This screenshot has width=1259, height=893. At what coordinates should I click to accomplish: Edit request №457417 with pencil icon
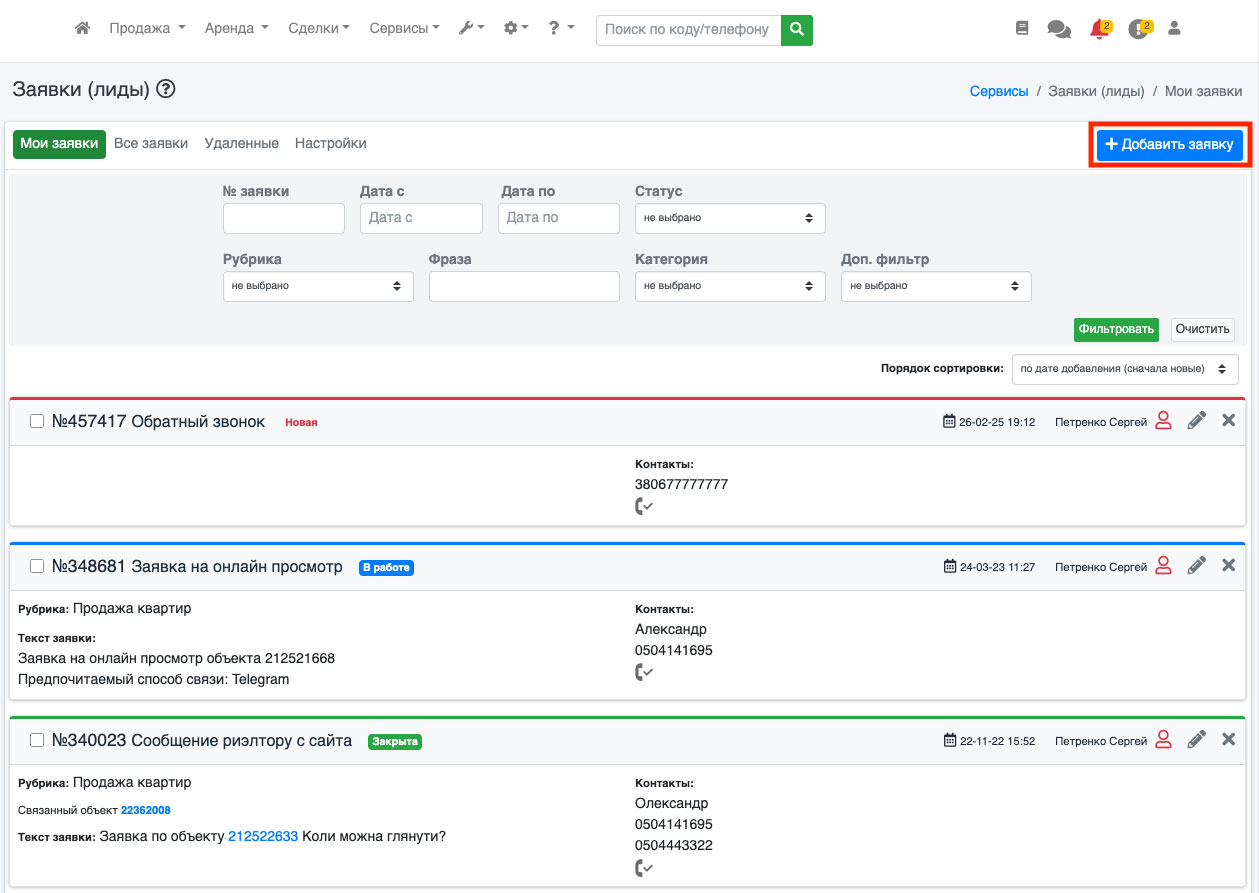pyautogui.click(x=1196, y=421)
